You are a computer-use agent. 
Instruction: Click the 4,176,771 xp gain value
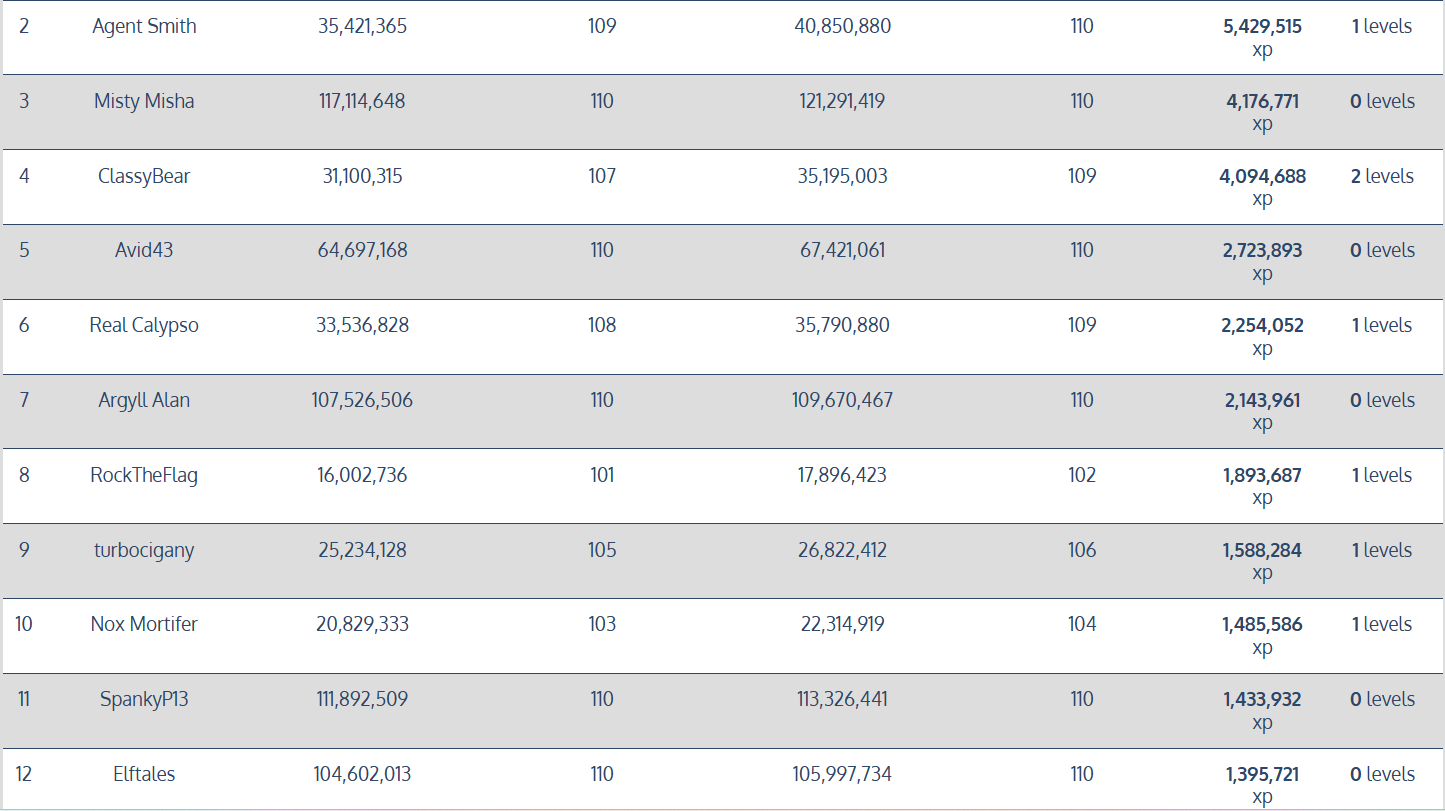pos(1262,101)
